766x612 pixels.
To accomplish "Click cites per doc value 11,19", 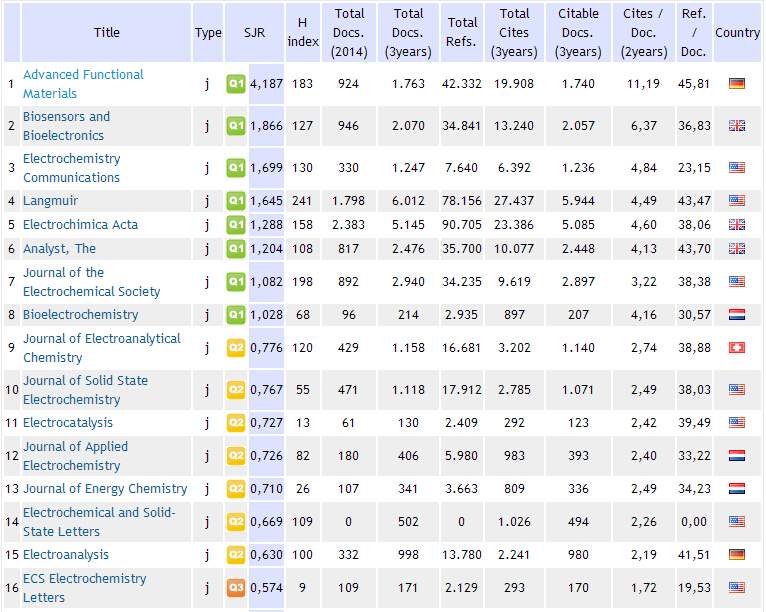I will coord(643,84).
